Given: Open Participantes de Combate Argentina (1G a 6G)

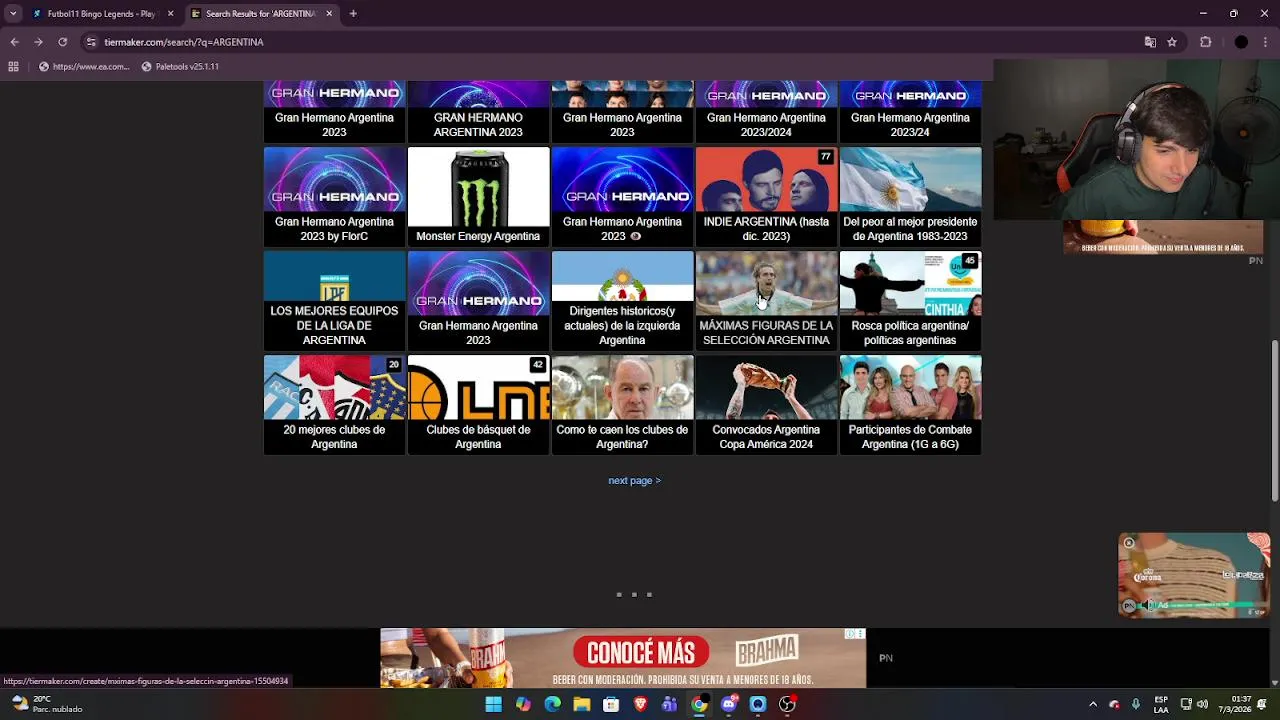Looking at the screenshot, I should 910,404.
